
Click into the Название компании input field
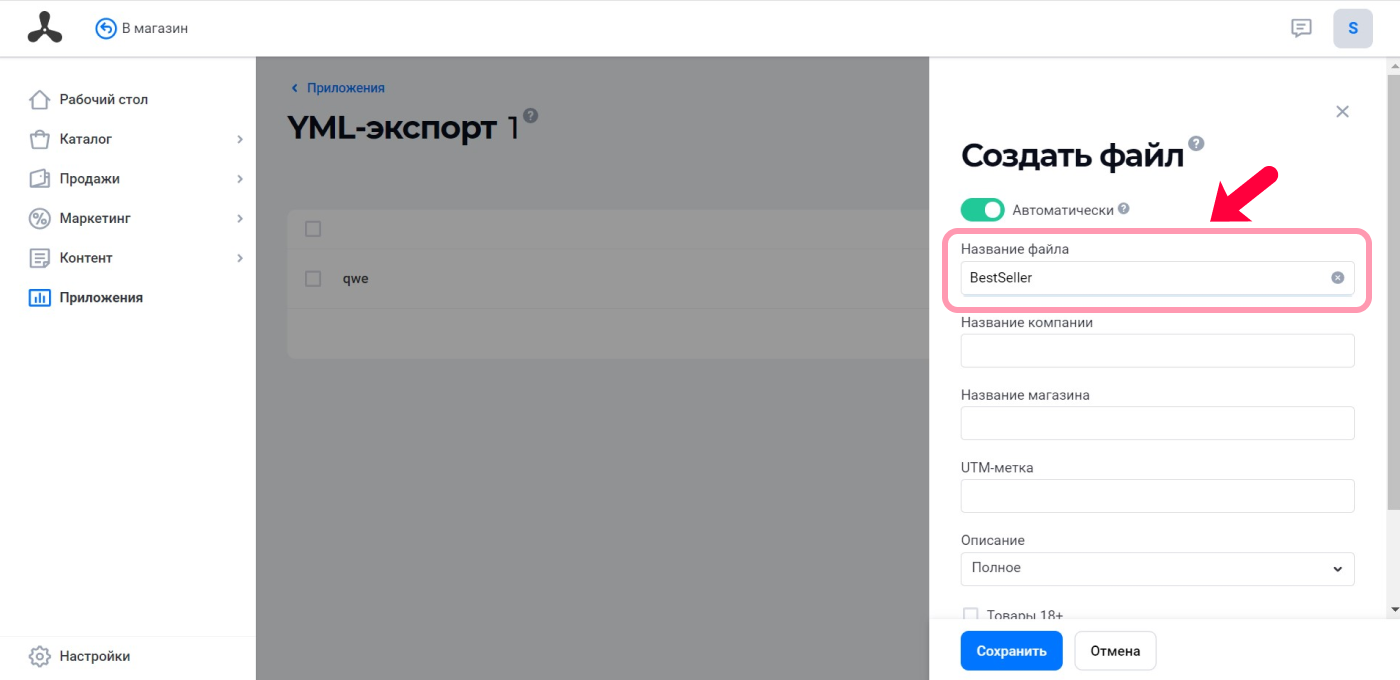click(x=1157, y=351)
